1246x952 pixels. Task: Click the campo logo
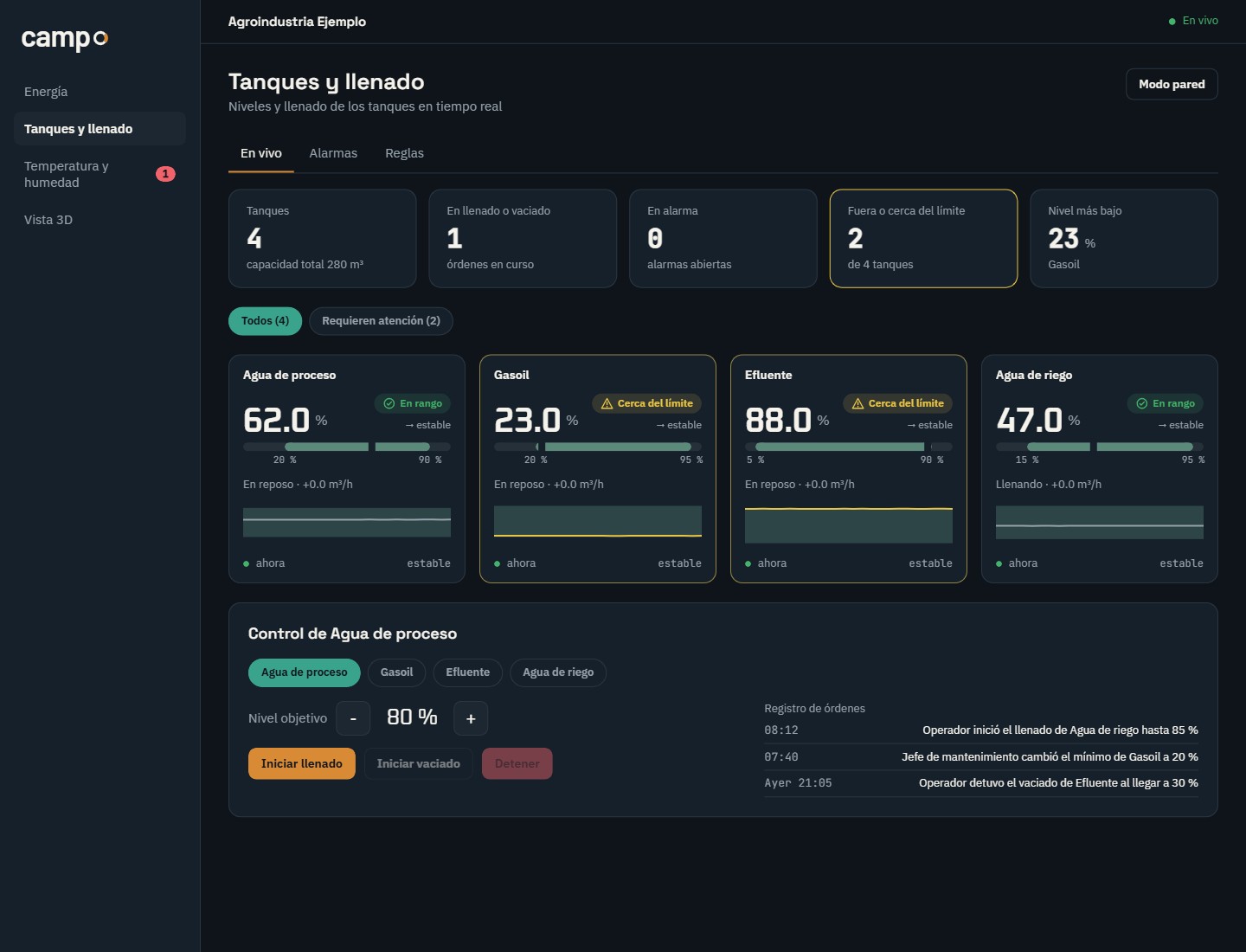pyautogui.click(x=65, y=38)
